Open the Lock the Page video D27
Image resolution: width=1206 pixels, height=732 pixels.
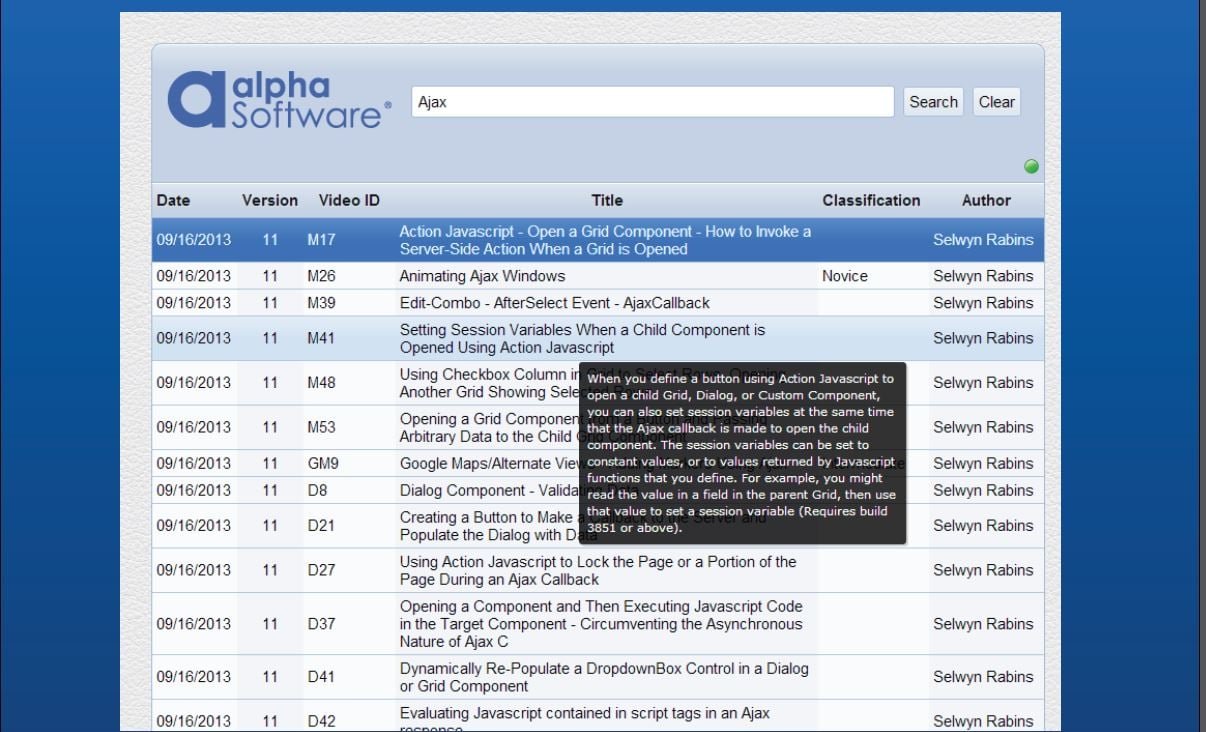click(597, 570)
